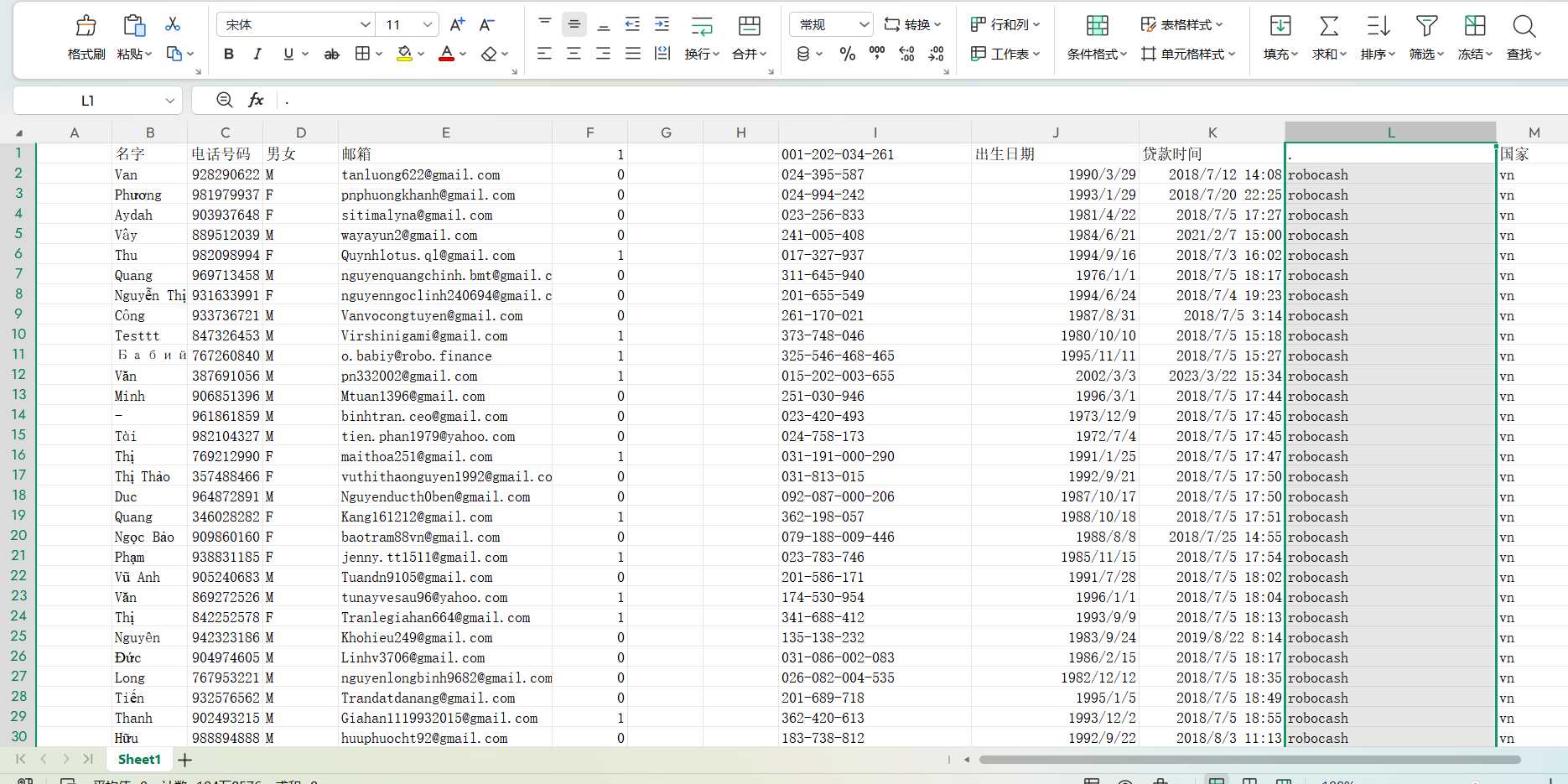Viewport: 1568px width, 784px height.
Task: Click cell containing tanluong622@gmail.com
Action: (445, 174)
